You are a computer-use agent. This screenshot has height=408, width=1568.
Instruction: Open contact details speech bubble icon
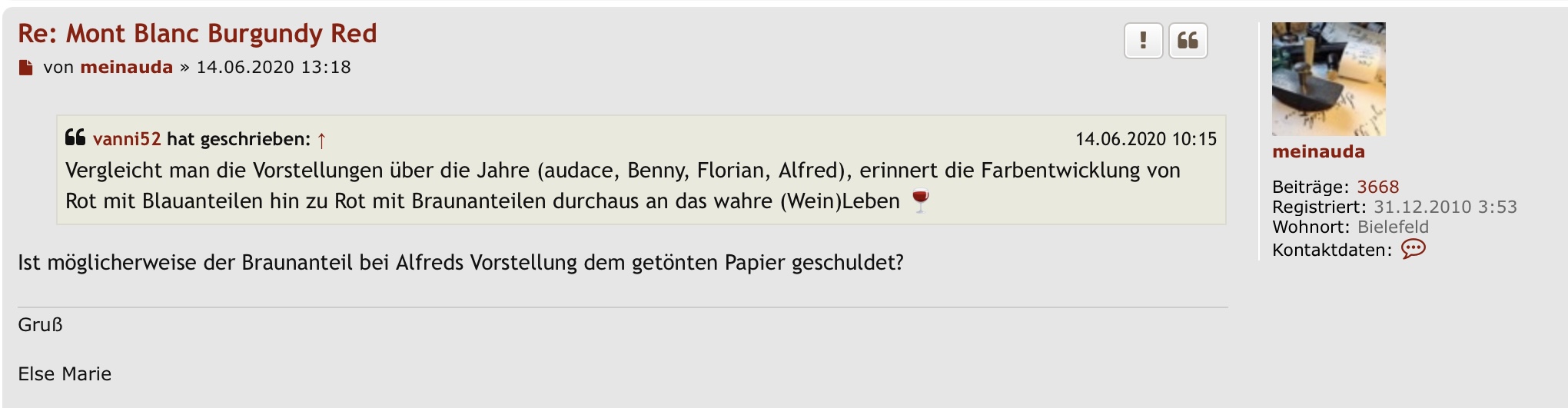[1413, 249]
